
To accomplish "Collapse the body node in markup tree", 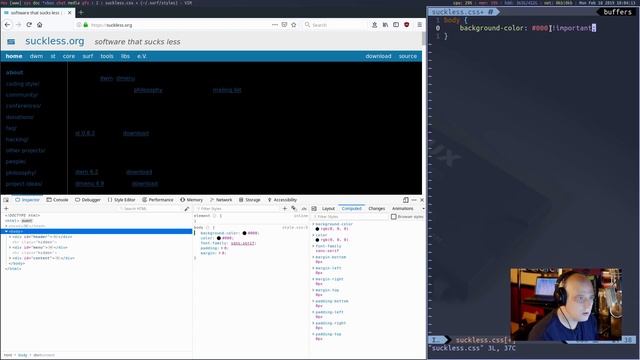I will [6, 231].
